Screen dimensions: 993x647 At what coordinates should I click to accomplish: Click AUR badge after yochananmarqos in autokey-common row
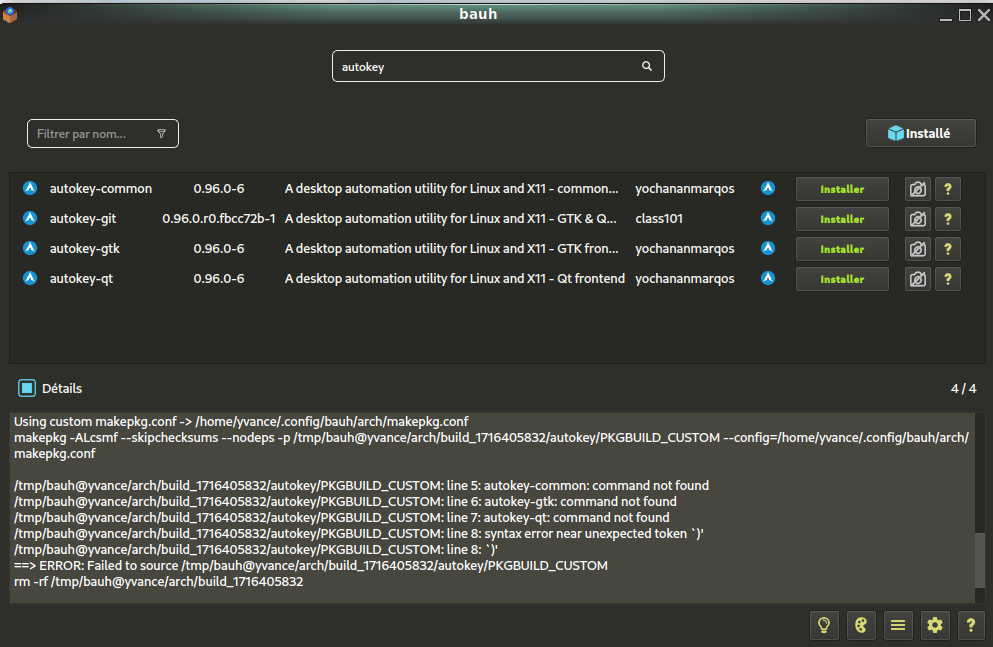768,188
